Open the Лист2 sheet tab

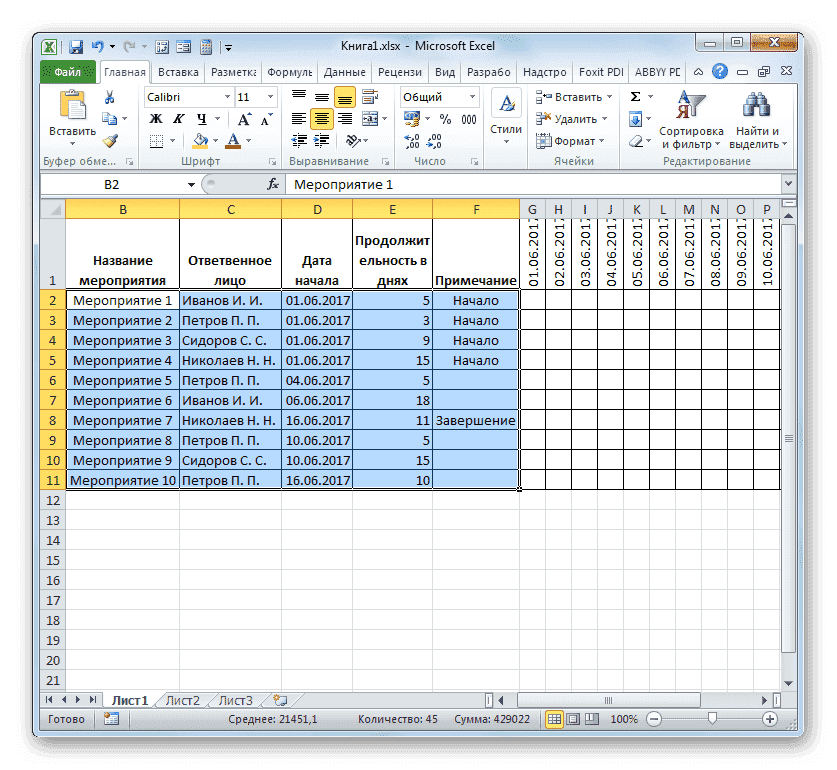[x=182, y=700]
